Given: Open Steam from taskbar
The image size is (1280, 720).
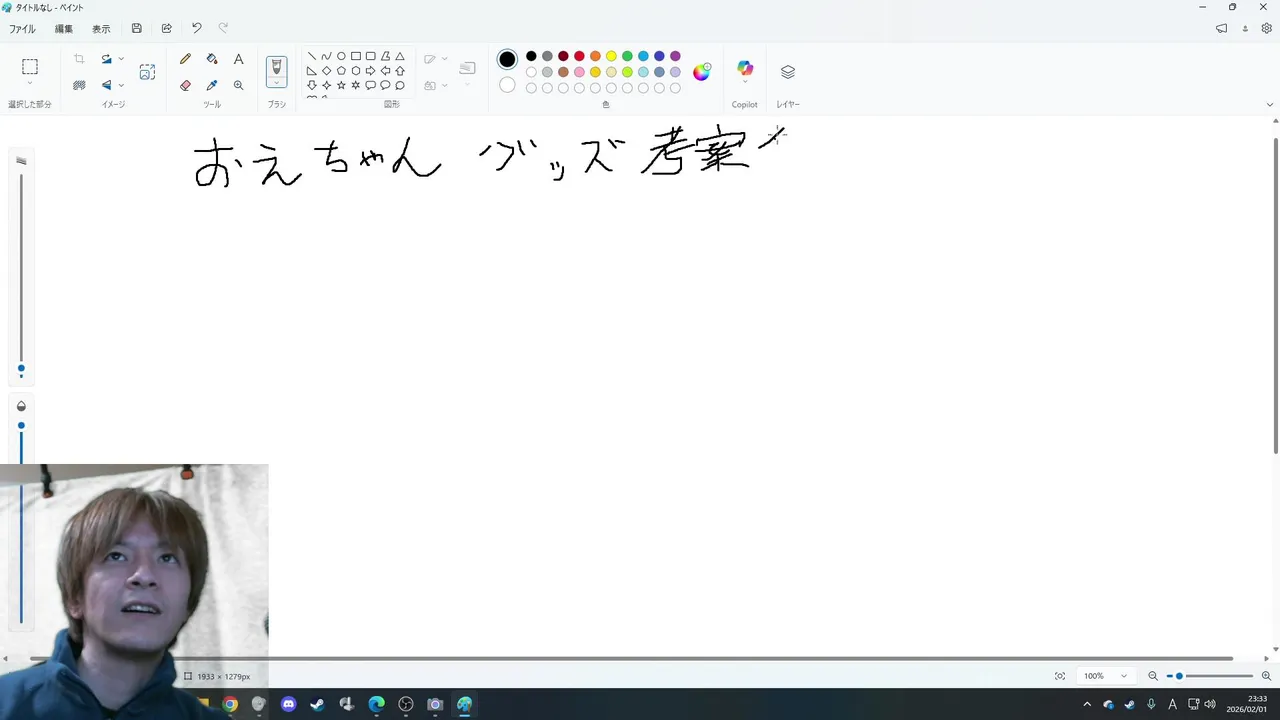Looking at the screenshot, I should pos(318,704).
